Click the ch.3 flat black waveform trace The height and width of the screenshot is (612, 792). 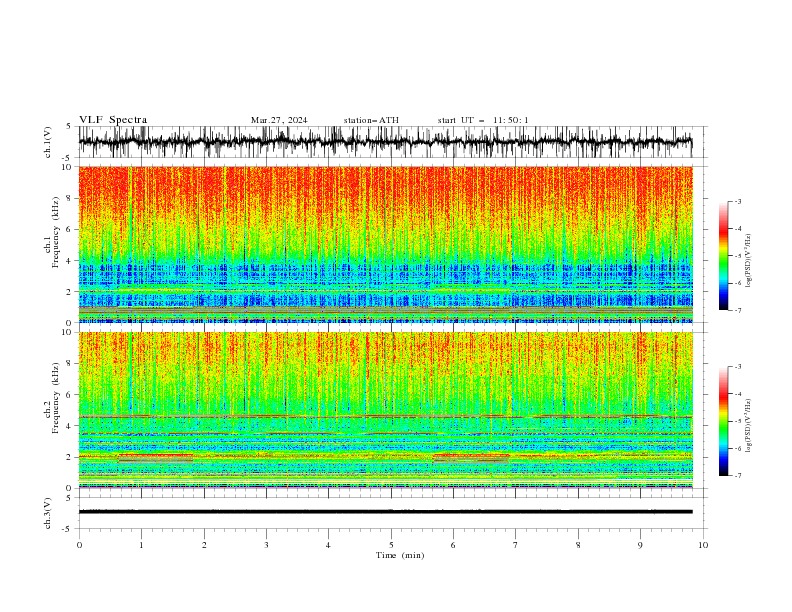click(x=386, y=512)
